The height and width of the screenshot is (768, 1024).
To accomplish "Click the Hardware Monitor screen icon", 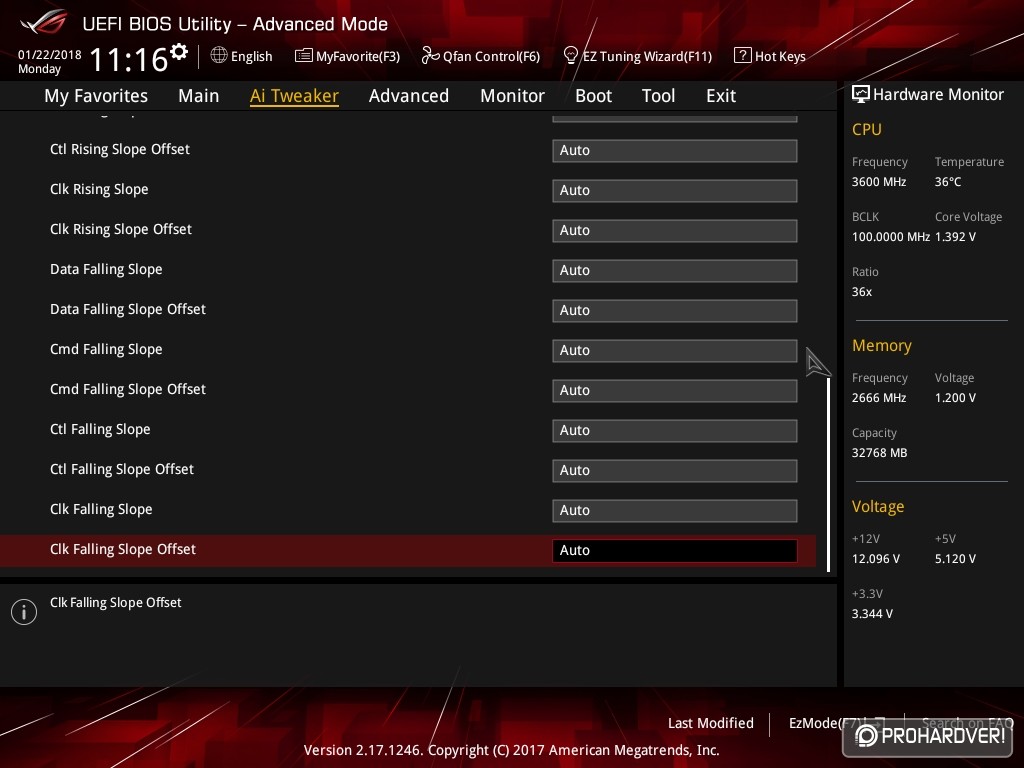I will (x=861, y=94).
